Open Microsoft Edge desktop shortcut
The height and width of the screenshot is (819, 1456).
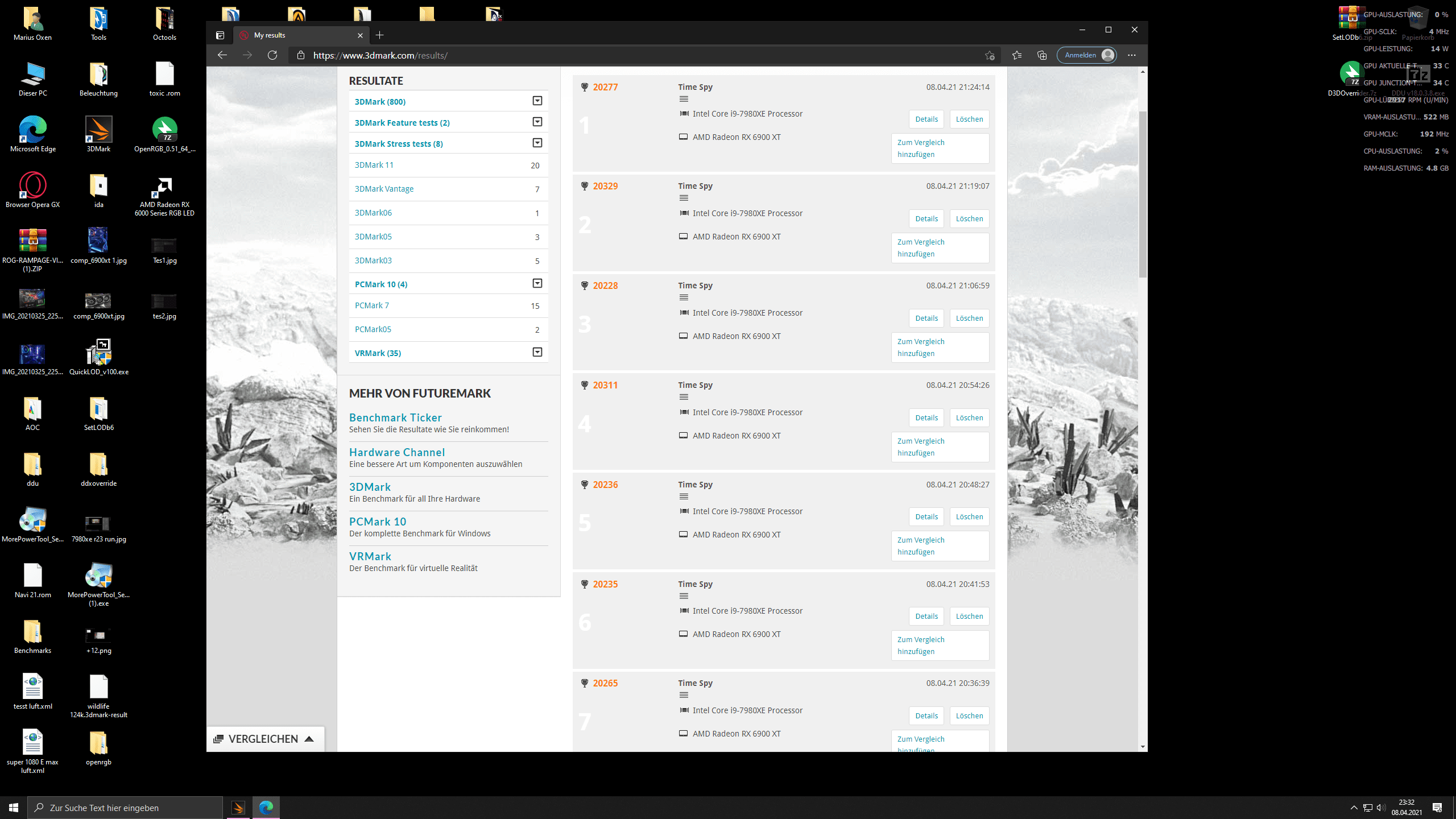(x=33, y=134)
